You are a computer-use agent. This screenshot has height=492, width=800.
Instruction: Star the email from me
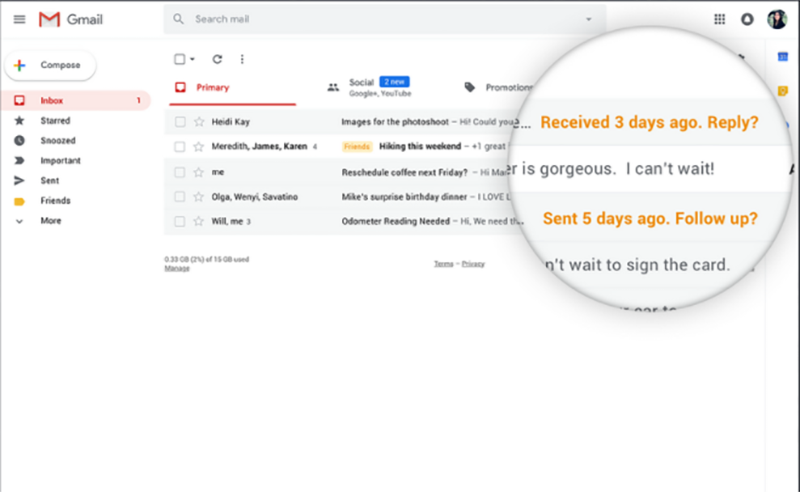[199, 172]
